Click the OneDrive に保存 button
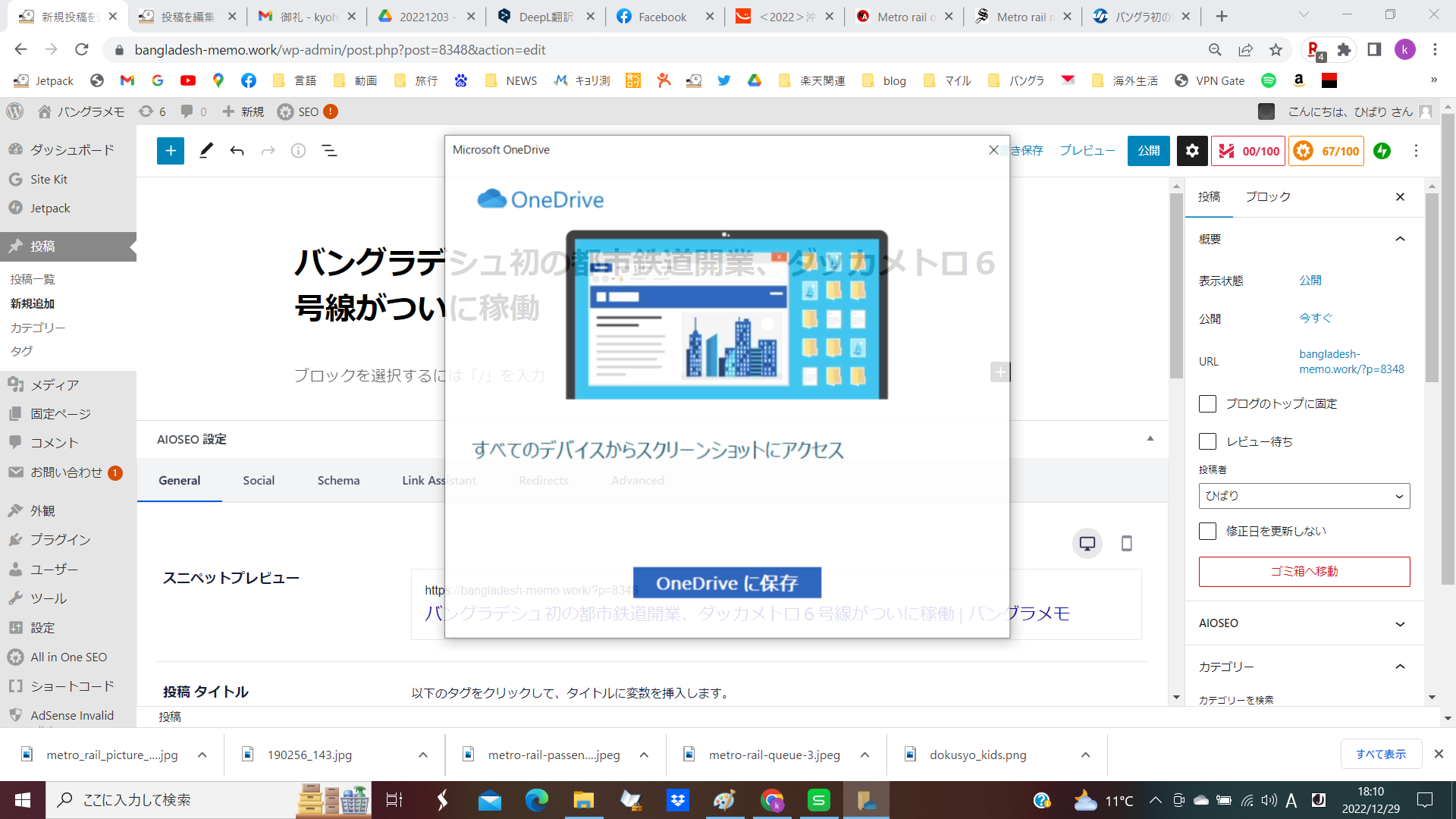 coord(727,583)
